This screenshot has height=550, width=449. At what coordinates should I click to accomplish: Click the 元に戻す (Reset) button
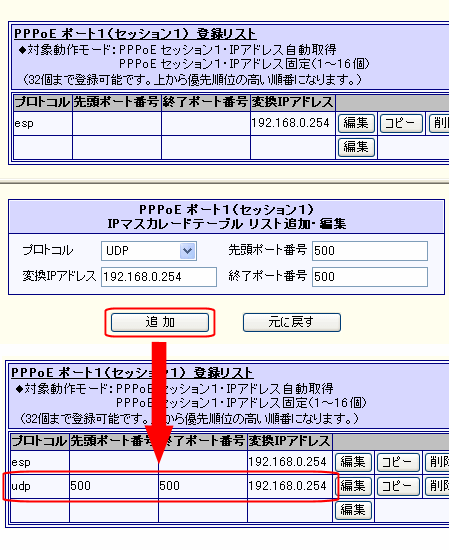coord(291,322)
